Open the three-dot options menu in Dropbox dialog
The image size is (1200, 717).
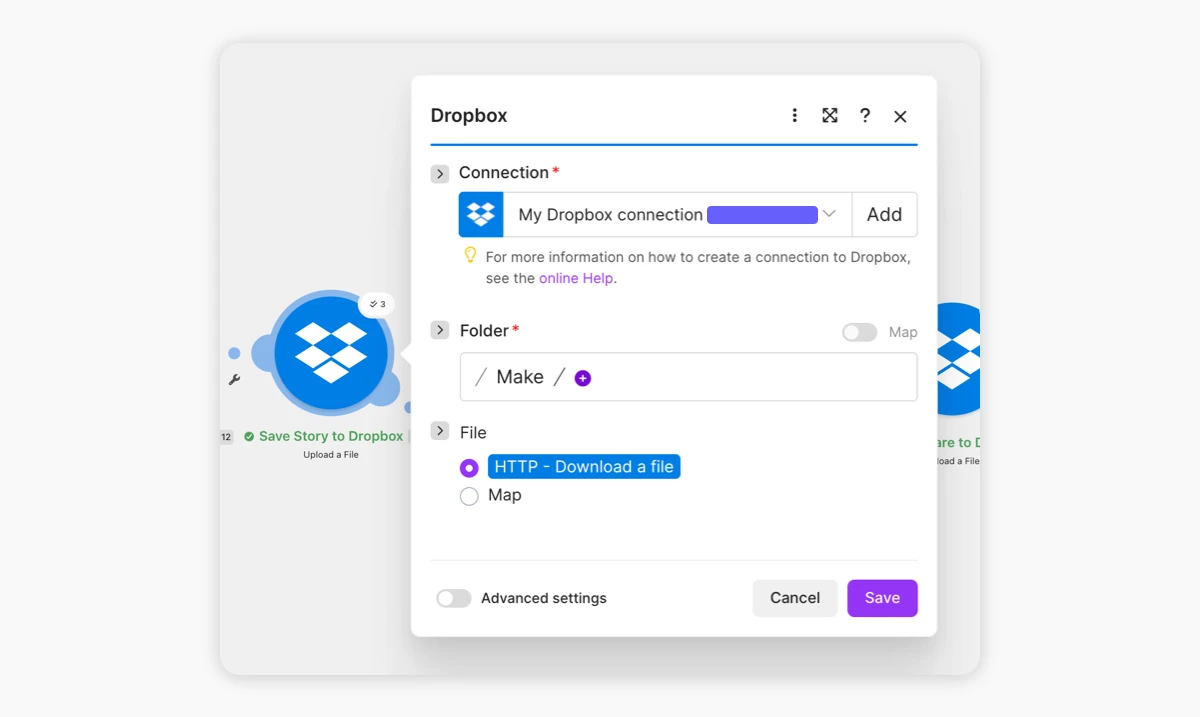coord(795,116)
